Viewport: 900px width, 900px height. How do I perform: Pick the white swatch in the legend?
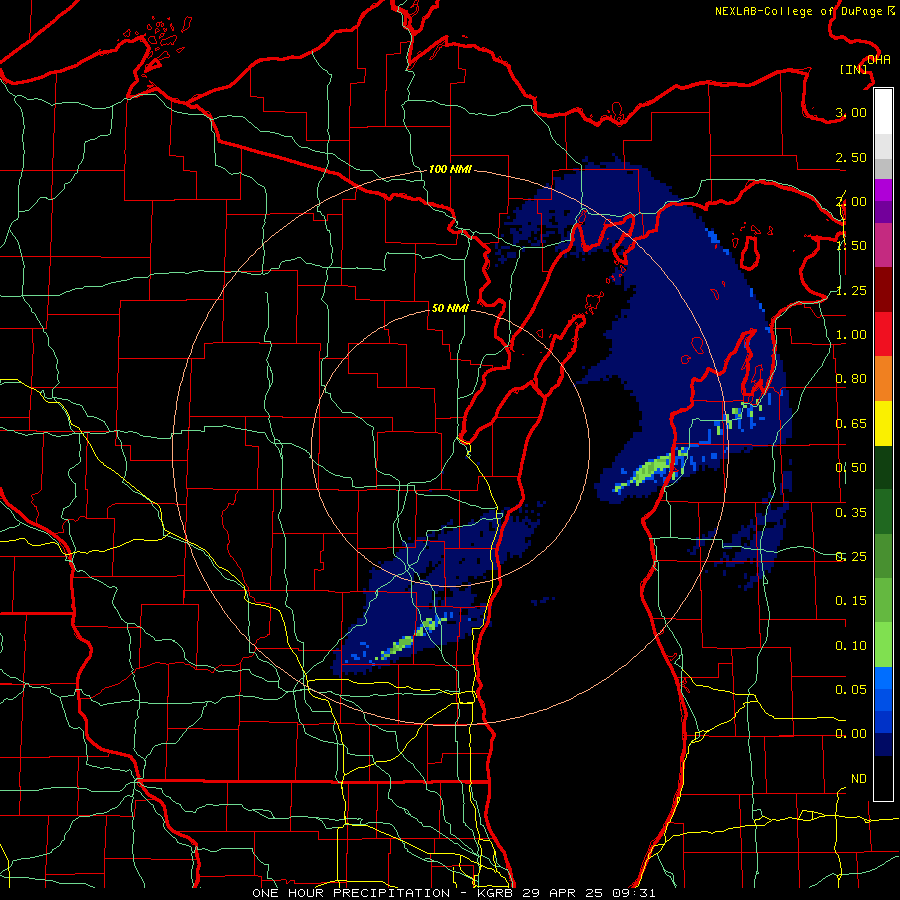[x=883, y=112]
